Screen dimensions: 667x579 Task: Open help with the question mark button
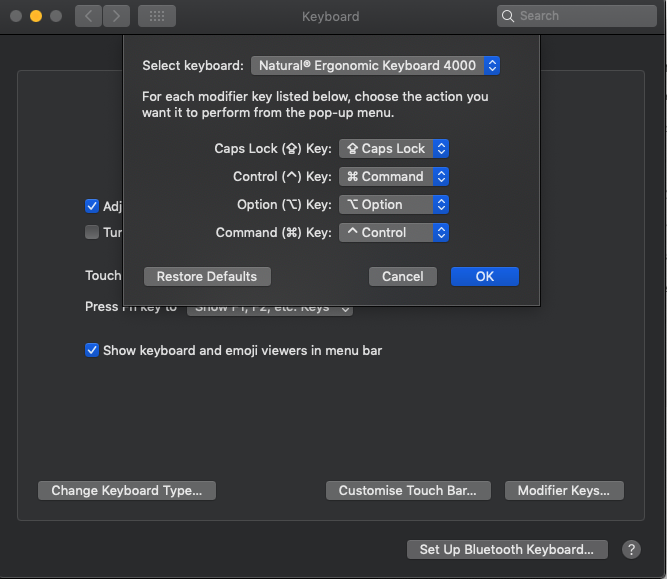tap(631, 549)
